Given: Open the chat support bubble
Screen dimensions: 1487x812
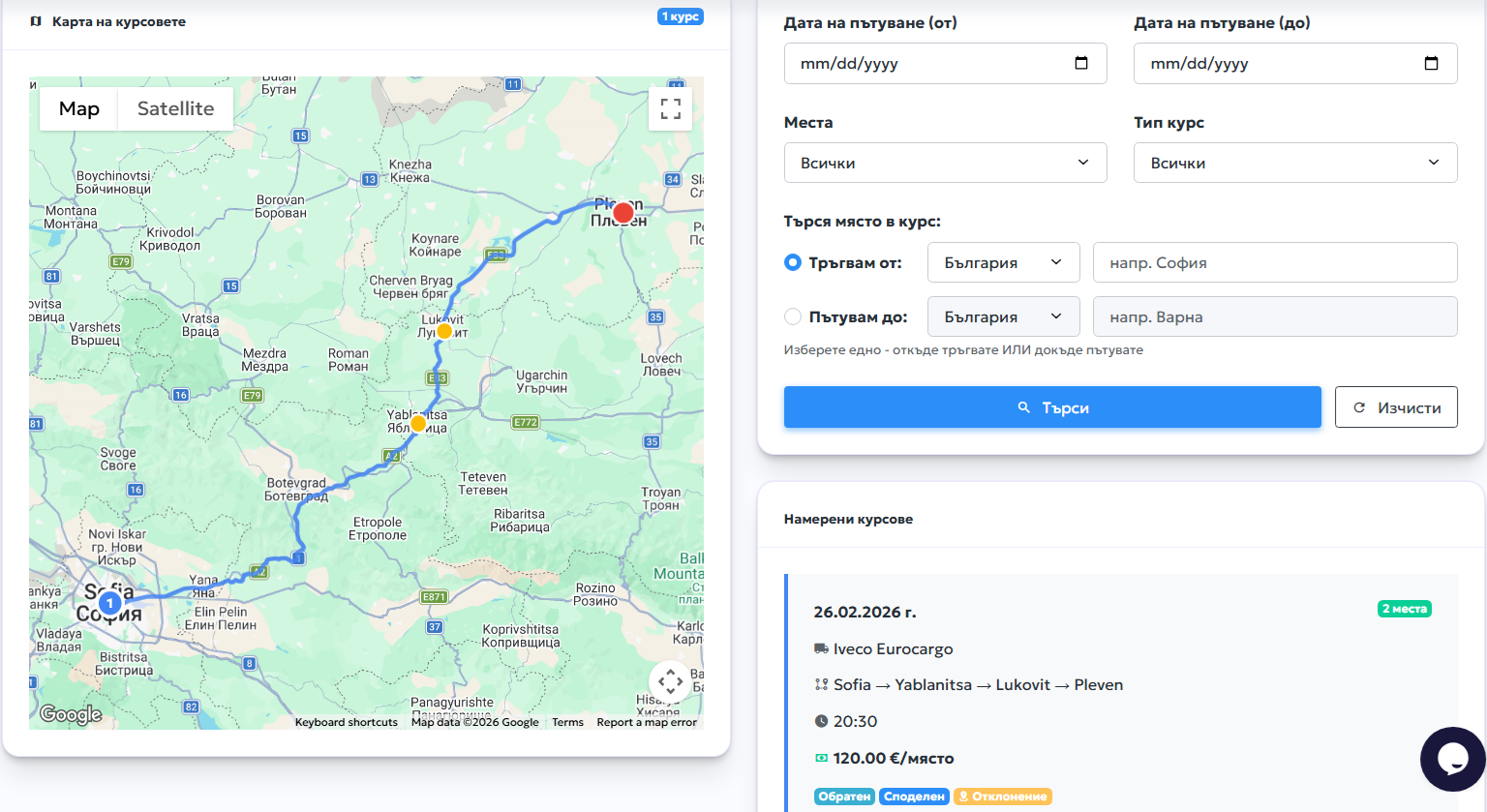Looking at the screenshot, I should coord(1453,759).
